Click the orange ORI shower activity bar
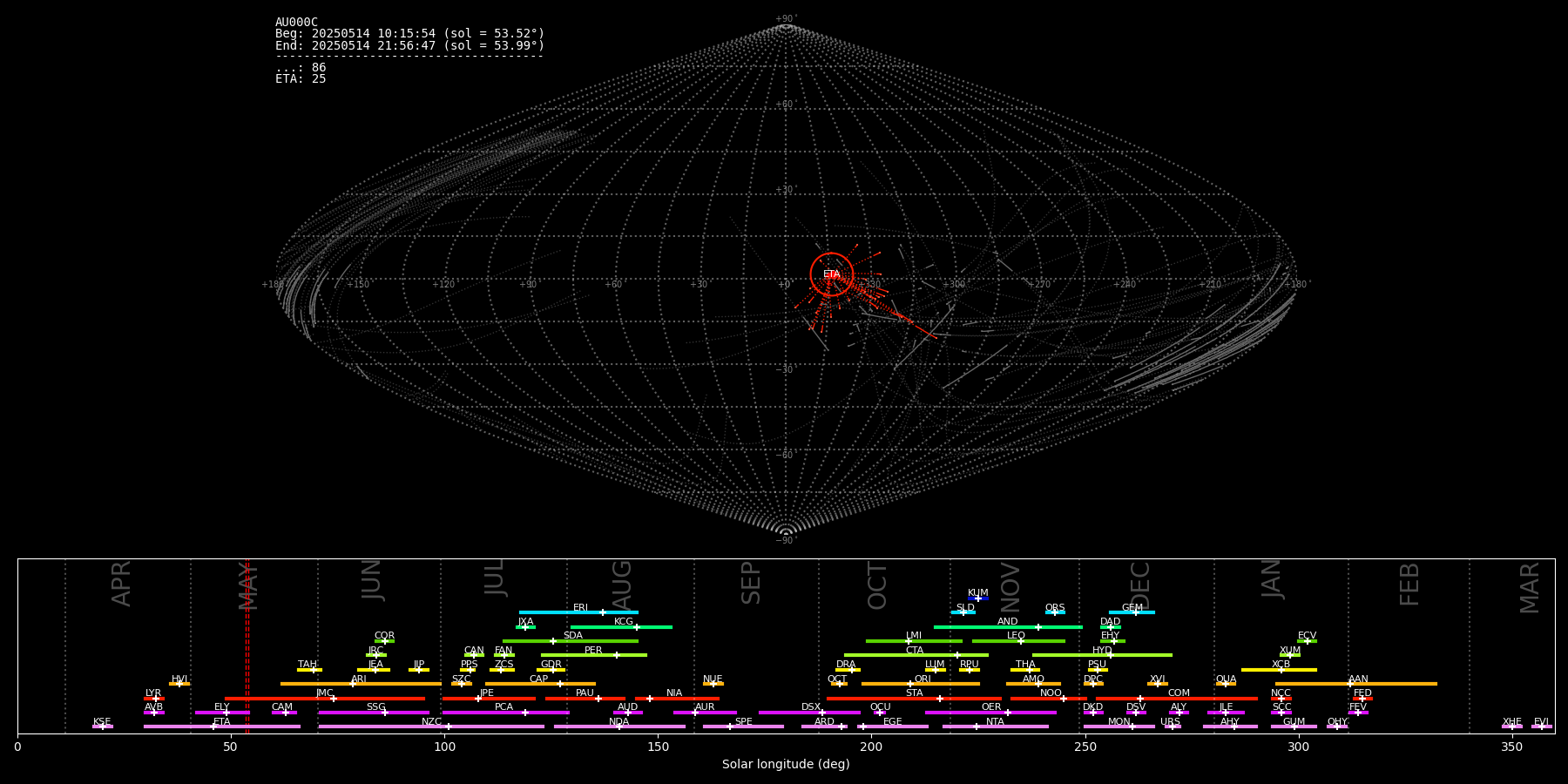Viewport: 1568px width, 784px height. [x=921, y=684]
